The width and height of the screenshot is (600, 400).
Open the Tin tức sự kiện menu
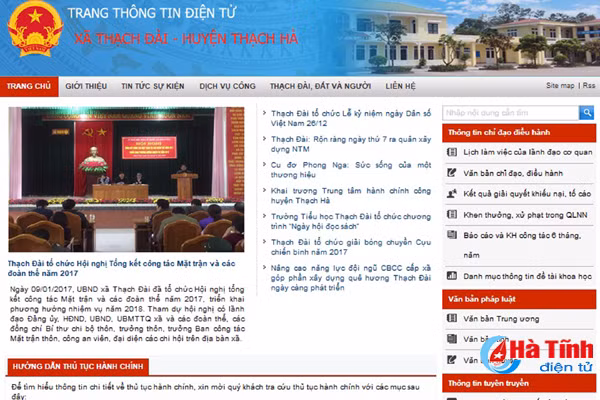pos(153,86)
